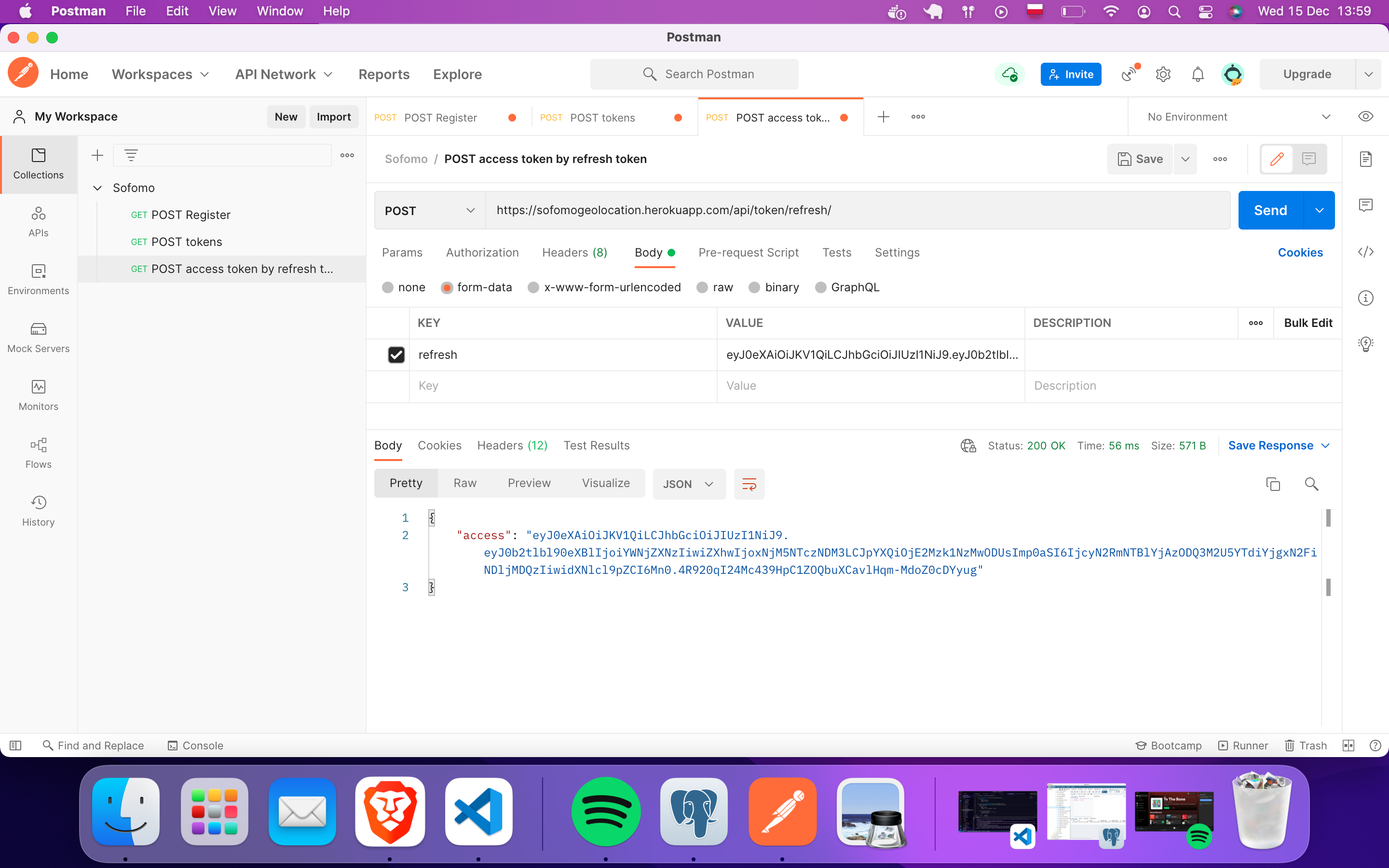Open the Collections sidebar panel
The image size is (1389, 868).
point(38,165)
